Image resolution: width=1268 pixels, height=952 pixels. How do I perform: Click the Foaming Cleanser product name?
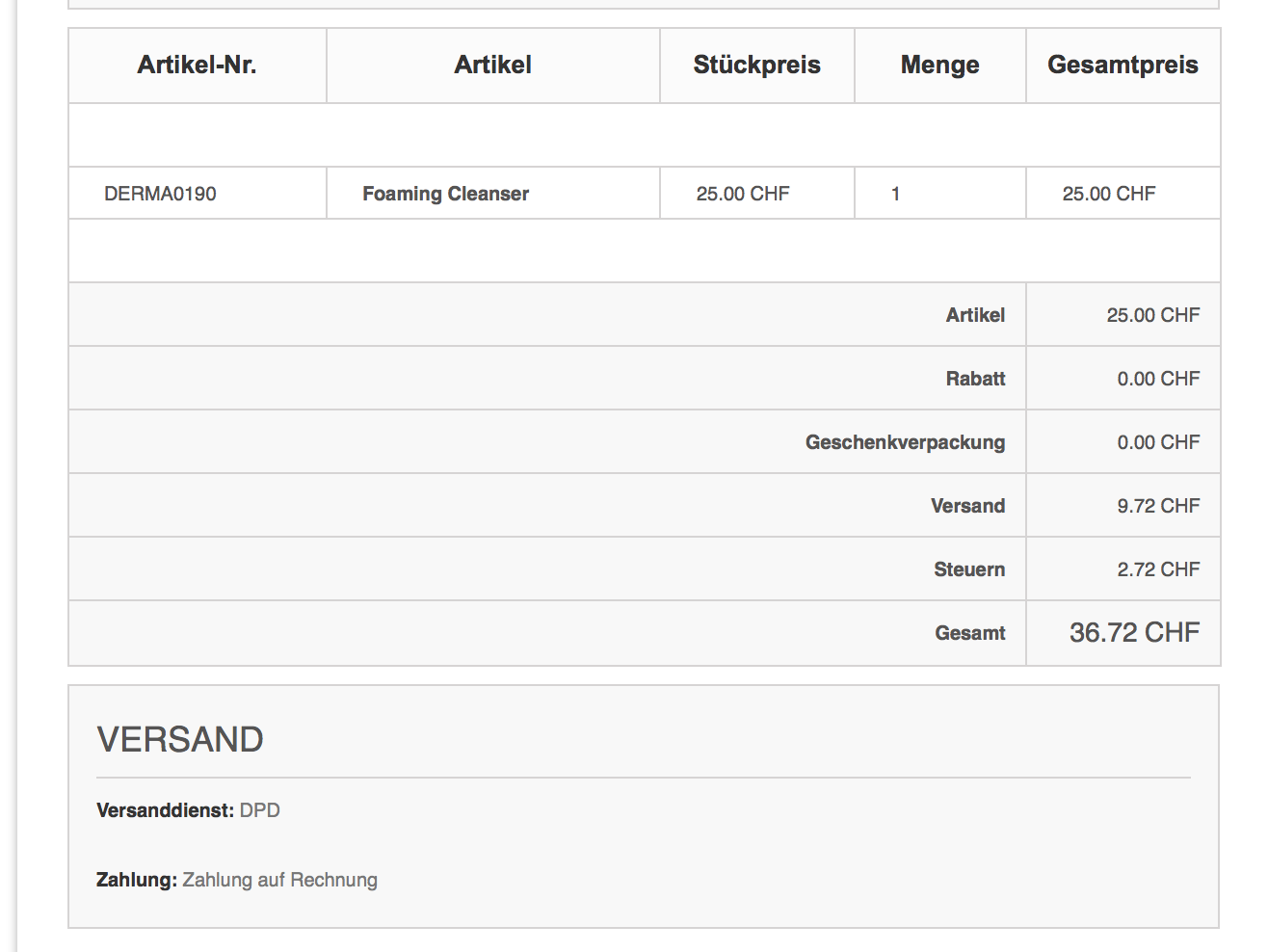coord(445,194)
